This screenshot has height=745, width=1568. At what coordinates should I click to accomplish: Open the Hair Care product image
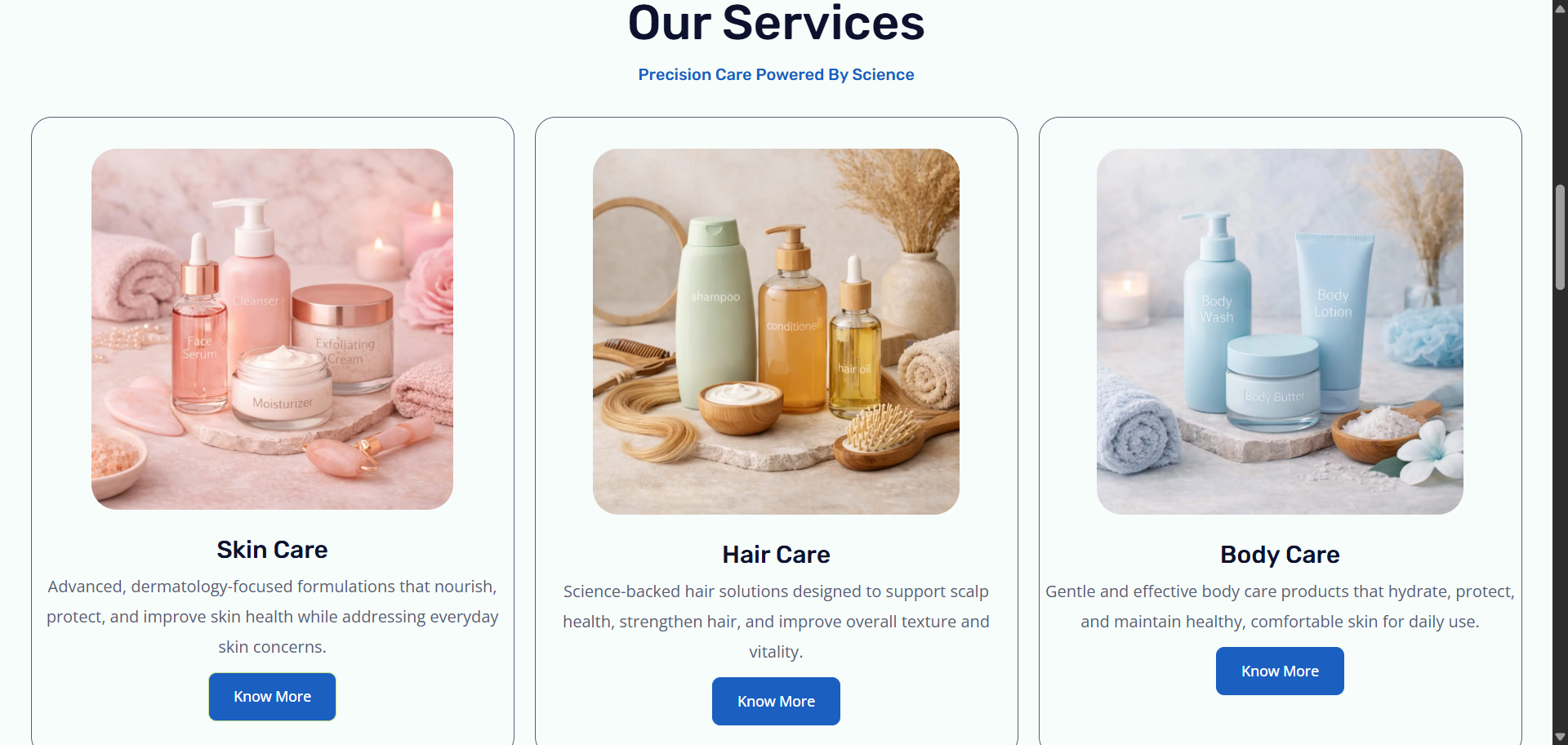(x=776, y=332)
